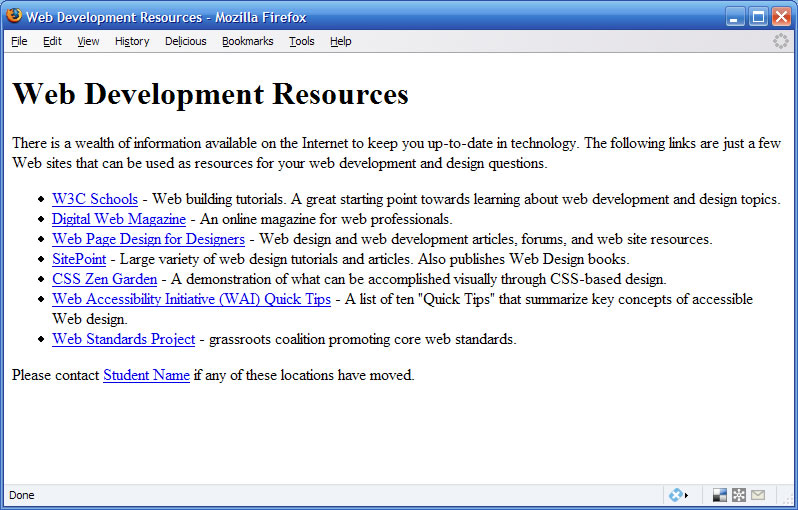This screenshot has height=510, width=798.
Task: Click the Firefox logo in the title bar
Action: click(x=14, y=16)
